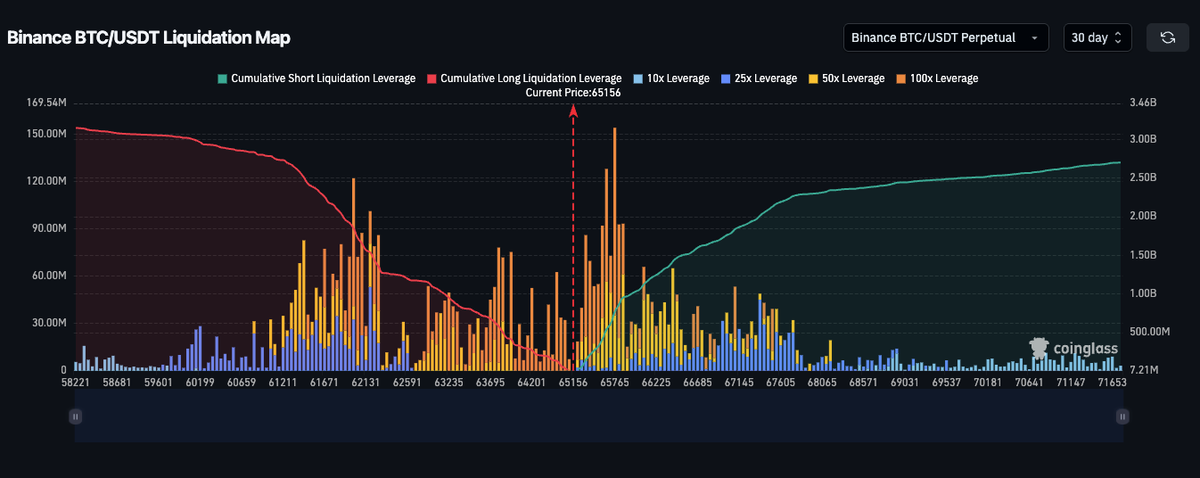Click the 67605 x-axis price label
This screenshot has height=478, width=1200.
click(x=780, y=382)
